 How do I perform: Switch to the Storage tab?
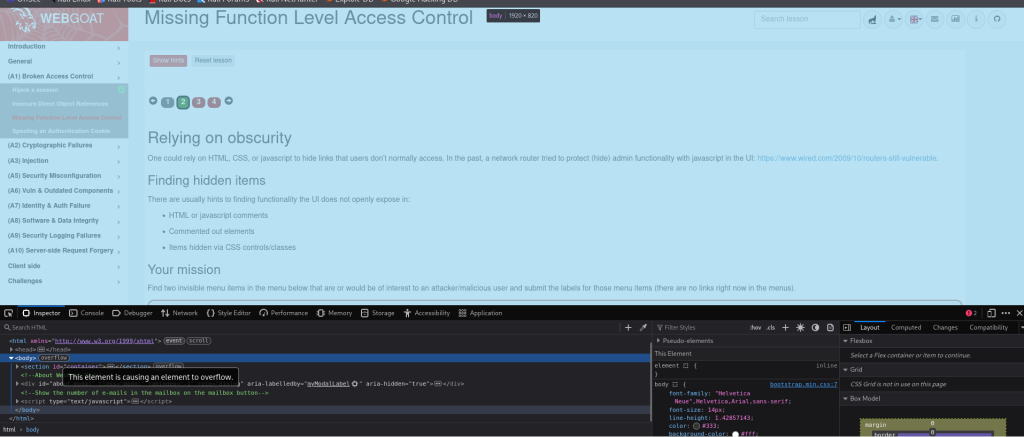point(378,313)
